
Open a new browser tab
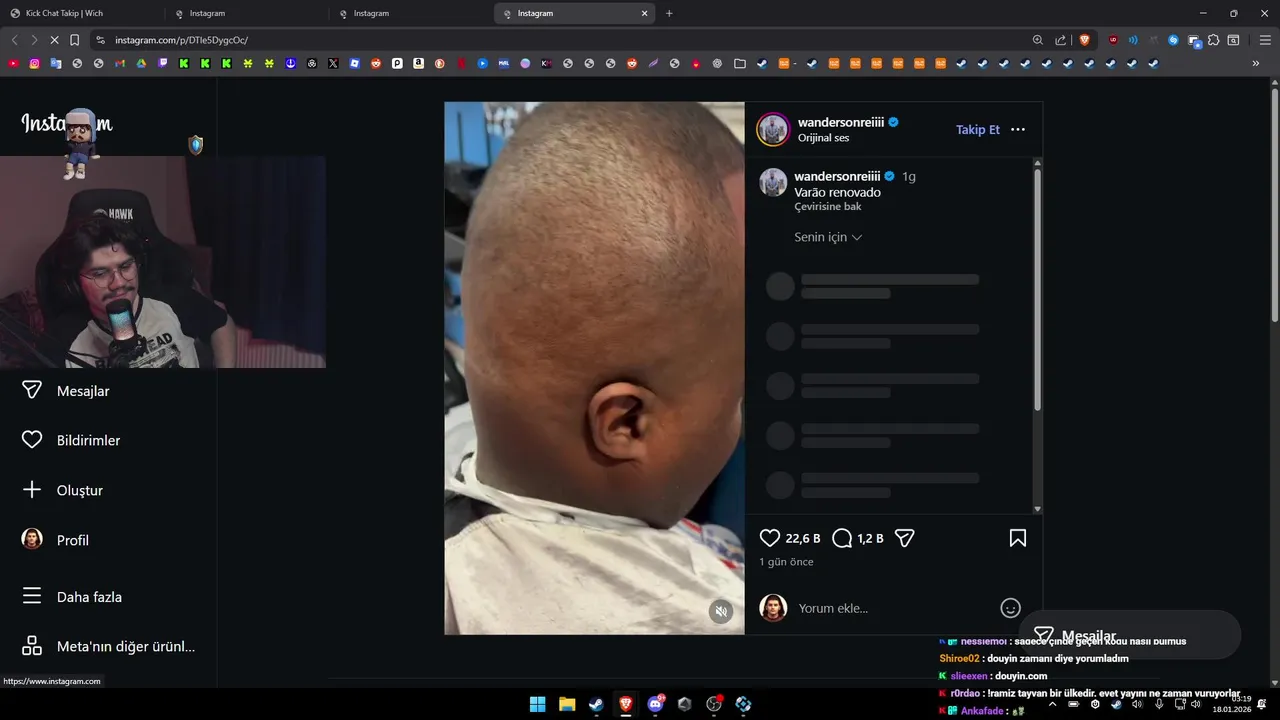tap(669, 13)
